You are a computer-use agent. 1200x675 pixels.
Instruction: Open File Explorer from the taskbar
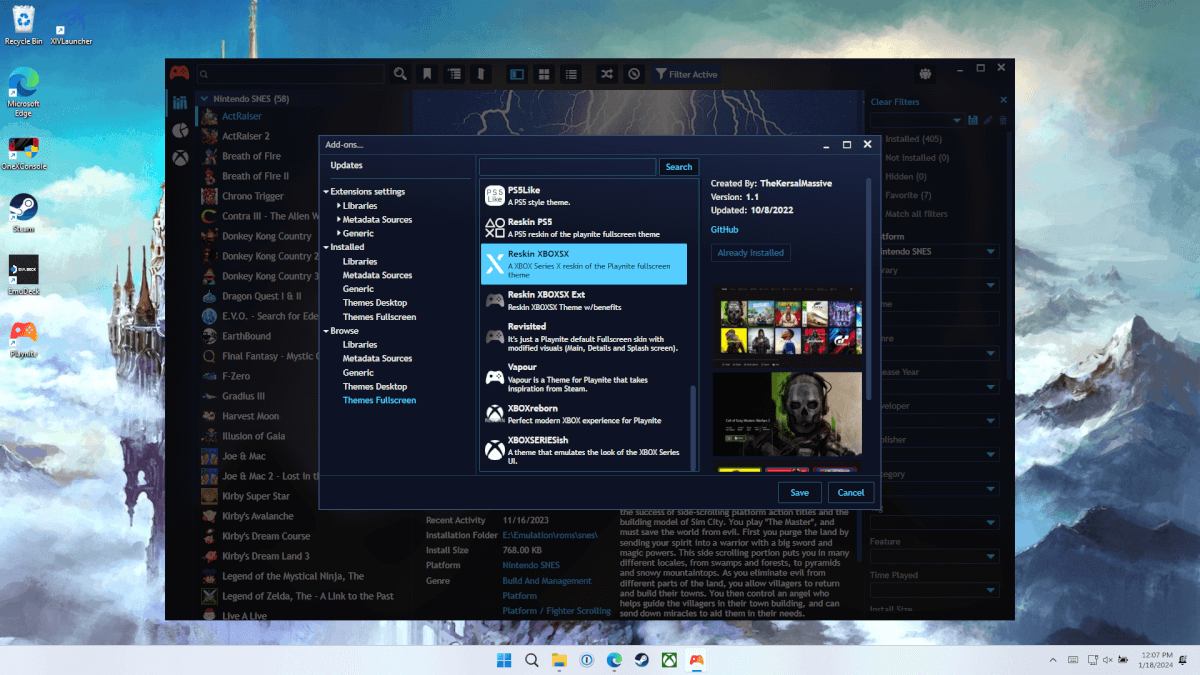pyautogui.click(x=559, y=660)
